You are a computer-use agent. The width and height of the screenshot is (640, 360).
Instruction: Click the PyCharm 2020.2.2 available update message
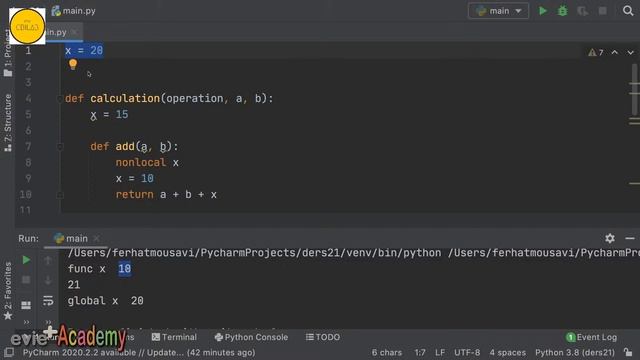139,353
